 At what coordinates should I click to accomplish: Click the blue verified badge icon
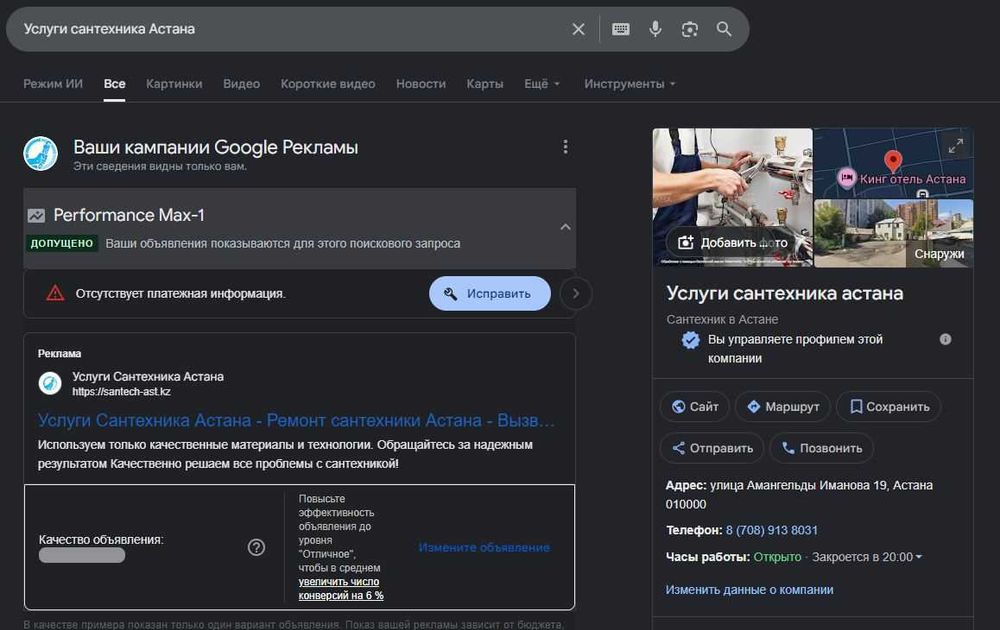point(690,340)
